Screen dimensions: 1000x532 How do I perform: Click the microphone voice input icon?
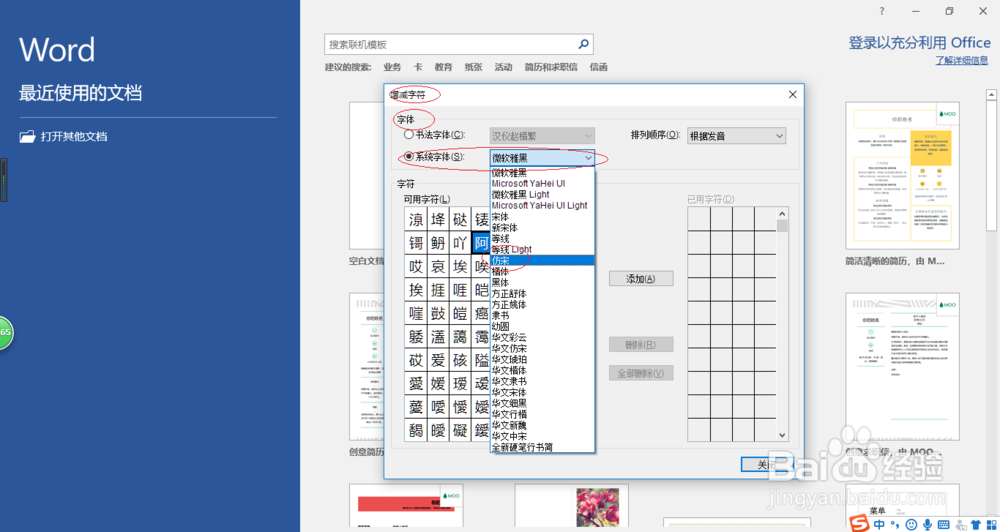(927, 524)
